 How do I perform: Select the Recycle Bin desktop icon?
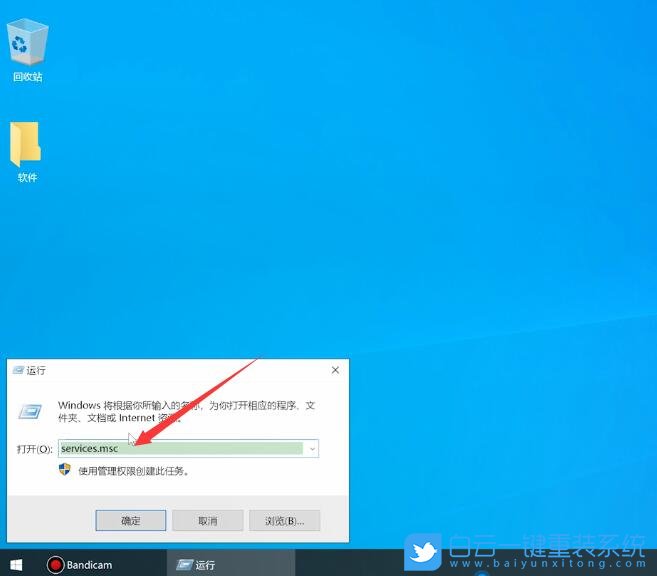click(27, 43)
